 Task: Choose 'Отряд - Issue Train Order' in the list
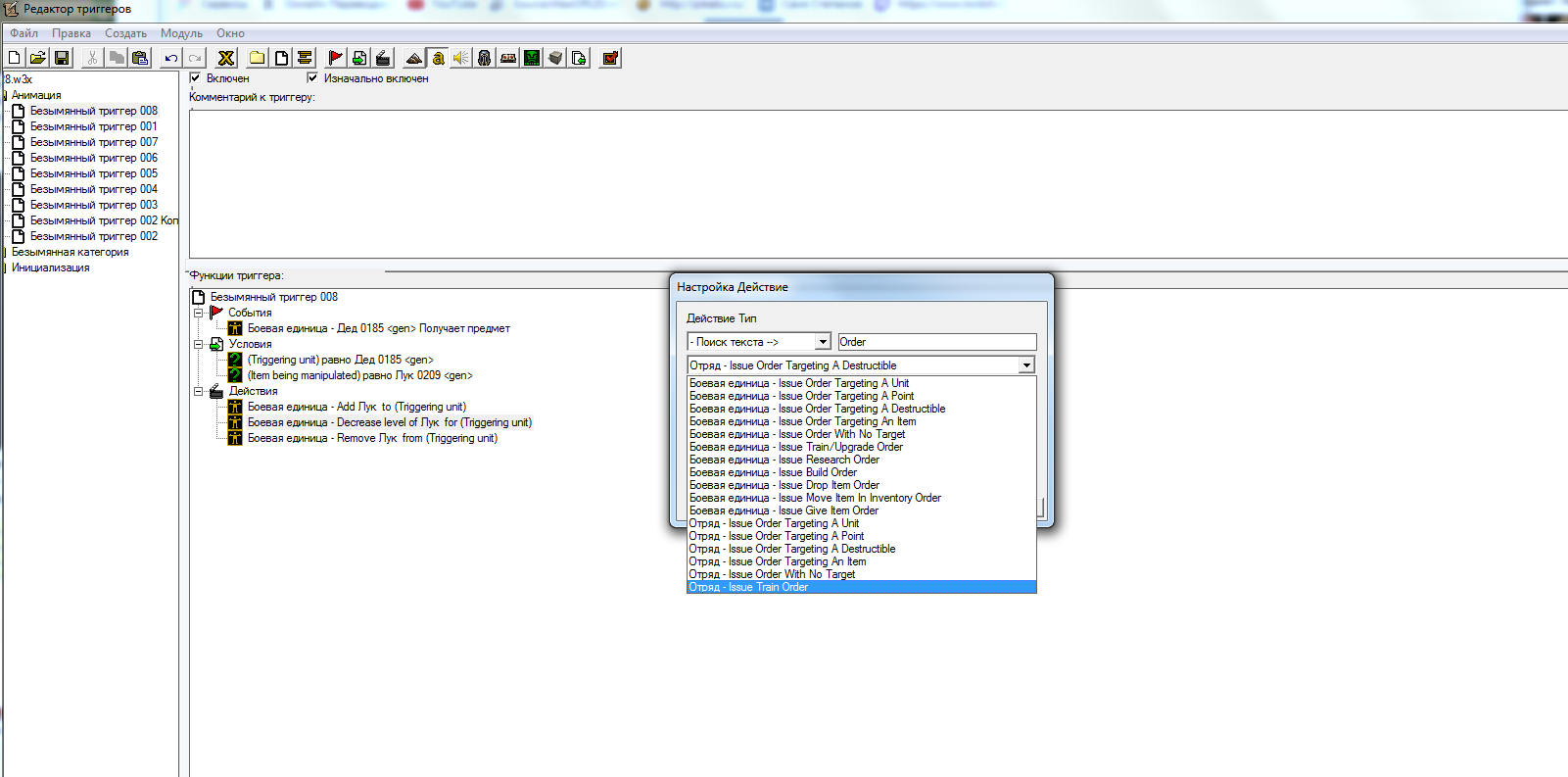coord(862,587)
